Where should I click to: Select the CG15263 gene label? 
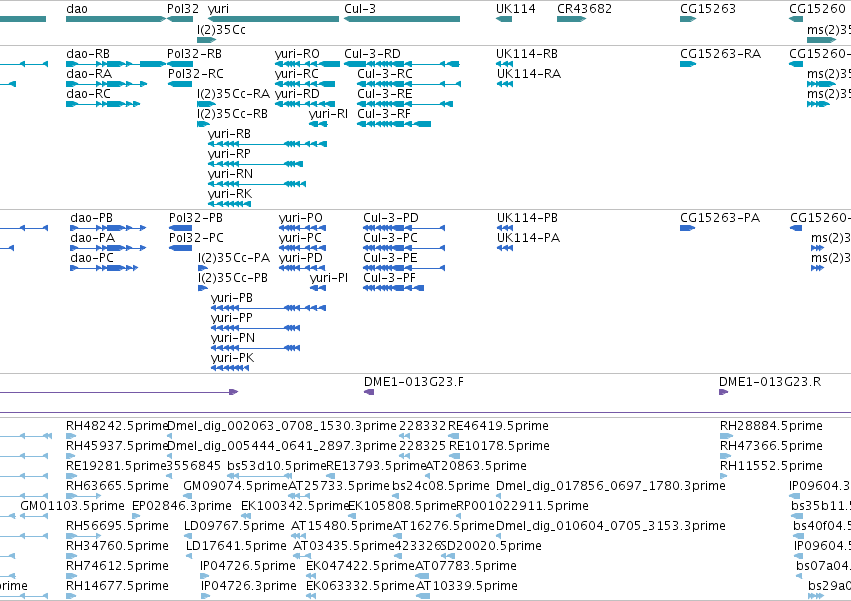[x=708, y=9]
